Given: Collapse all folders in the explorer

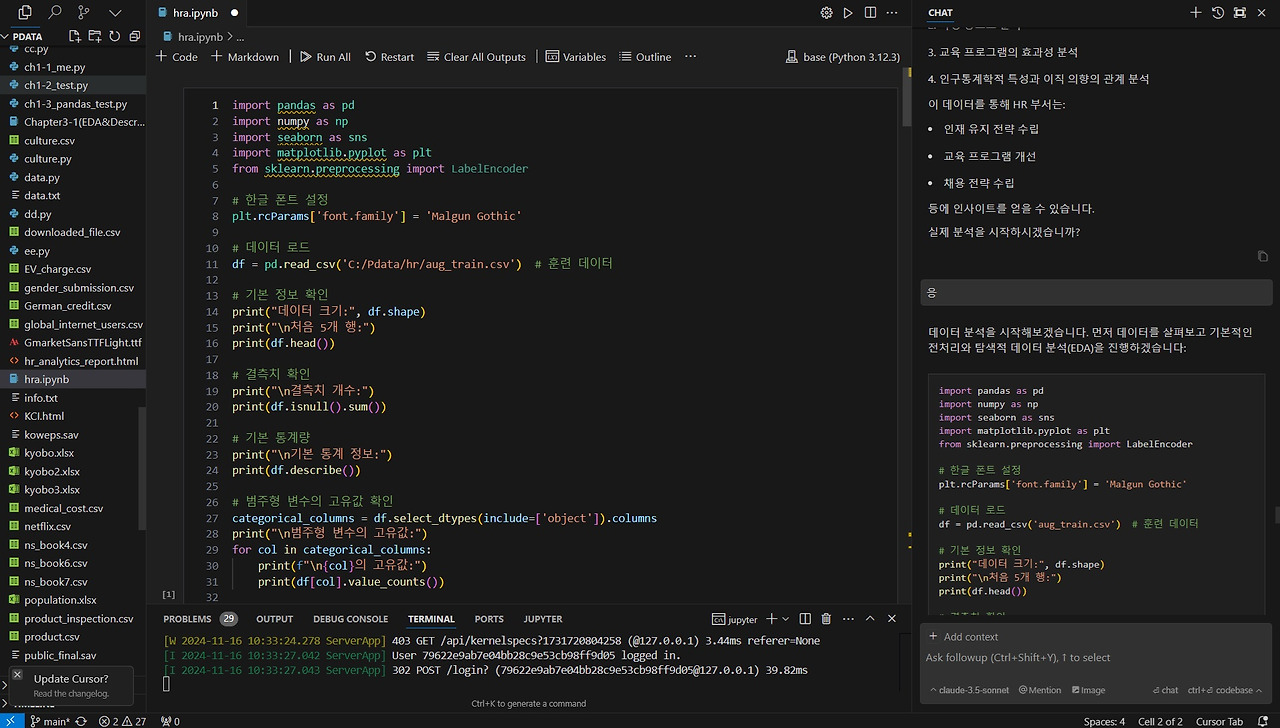Looking at the screenshot, I should click(x=133, y=36).
